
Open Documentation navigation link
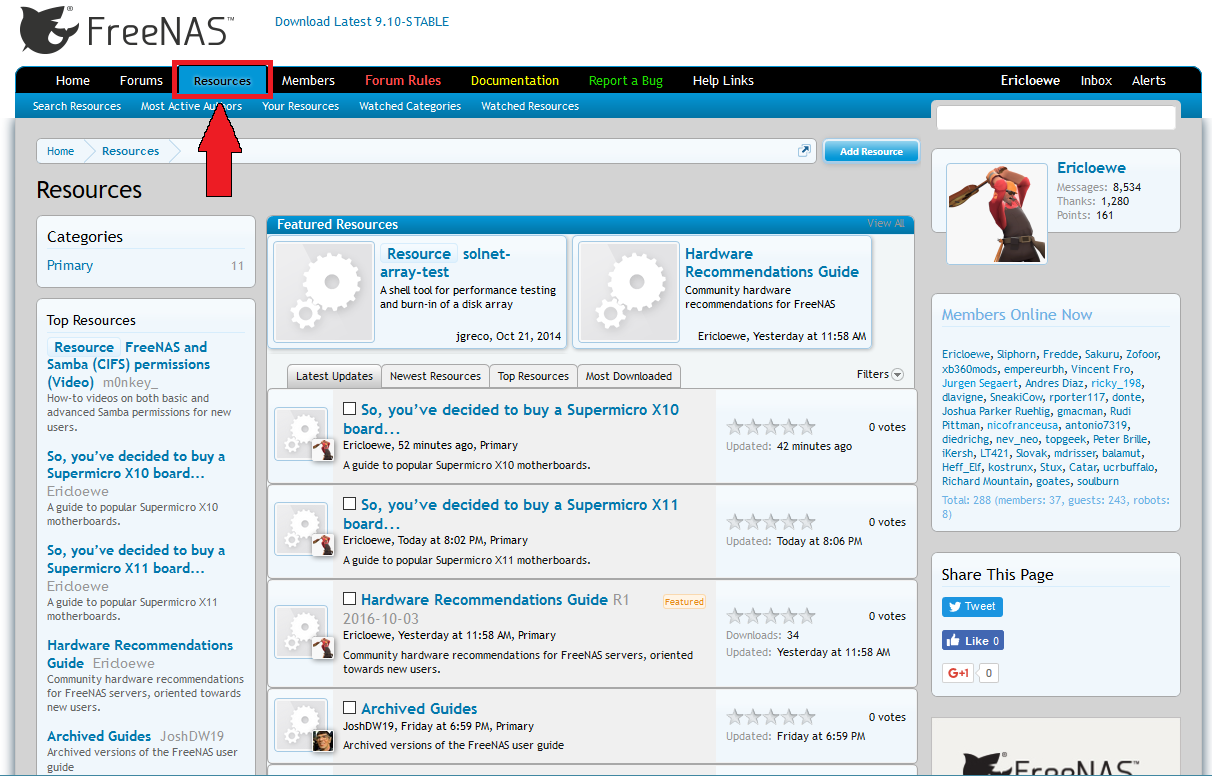tap(515, 81)
